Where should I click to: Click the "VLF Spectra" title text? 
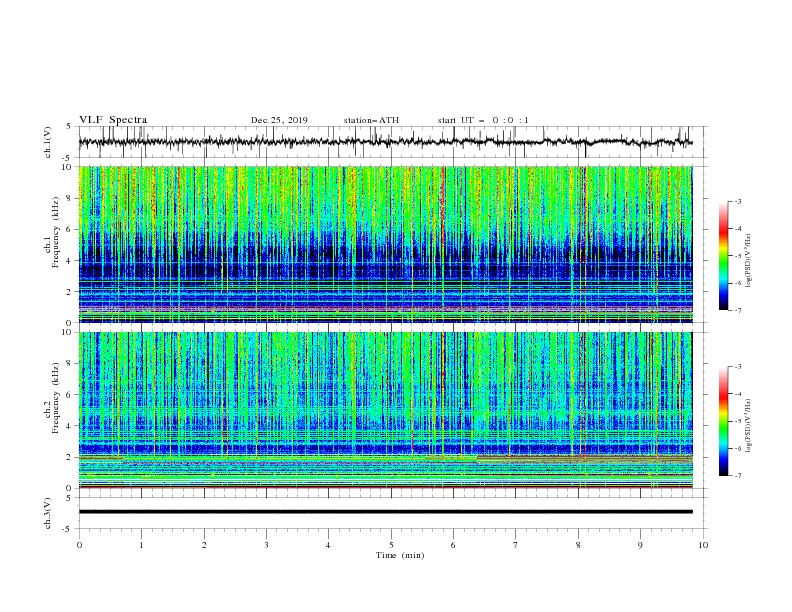click(113, 120)
